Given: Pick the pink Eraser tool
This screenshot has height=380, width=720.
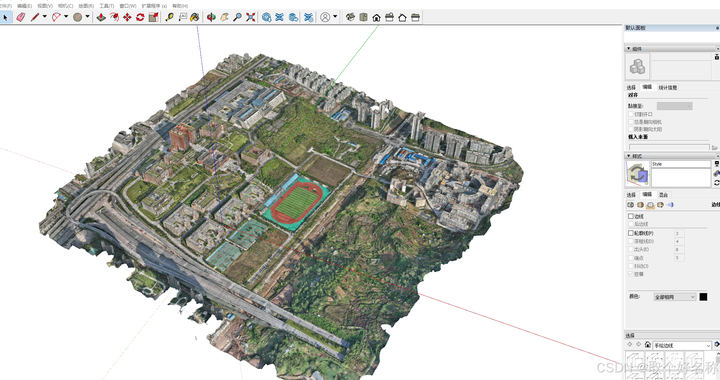Looking at the screenshot, I should [21, 17].
